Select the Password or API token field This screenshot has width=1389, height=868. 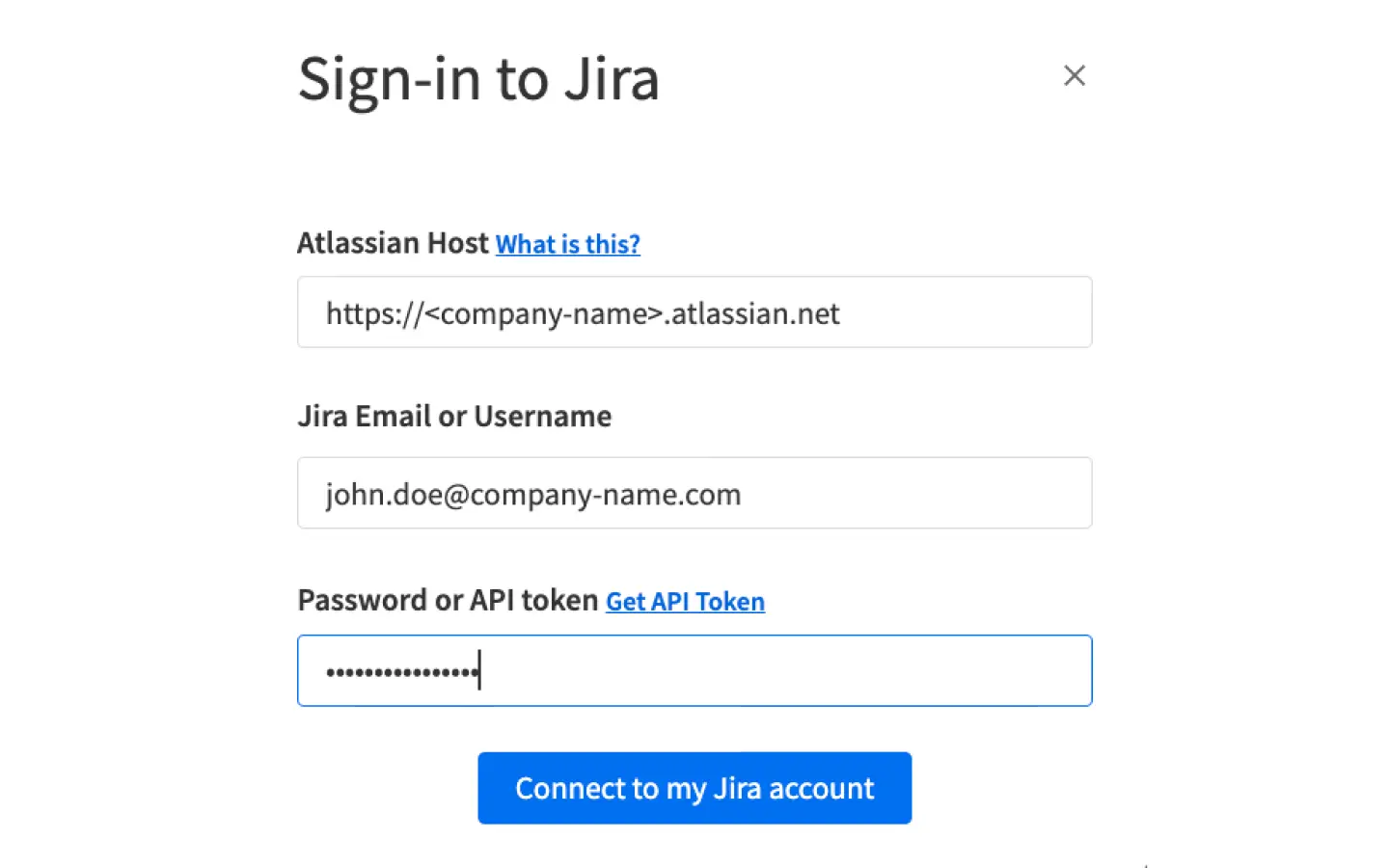(694, 670)
